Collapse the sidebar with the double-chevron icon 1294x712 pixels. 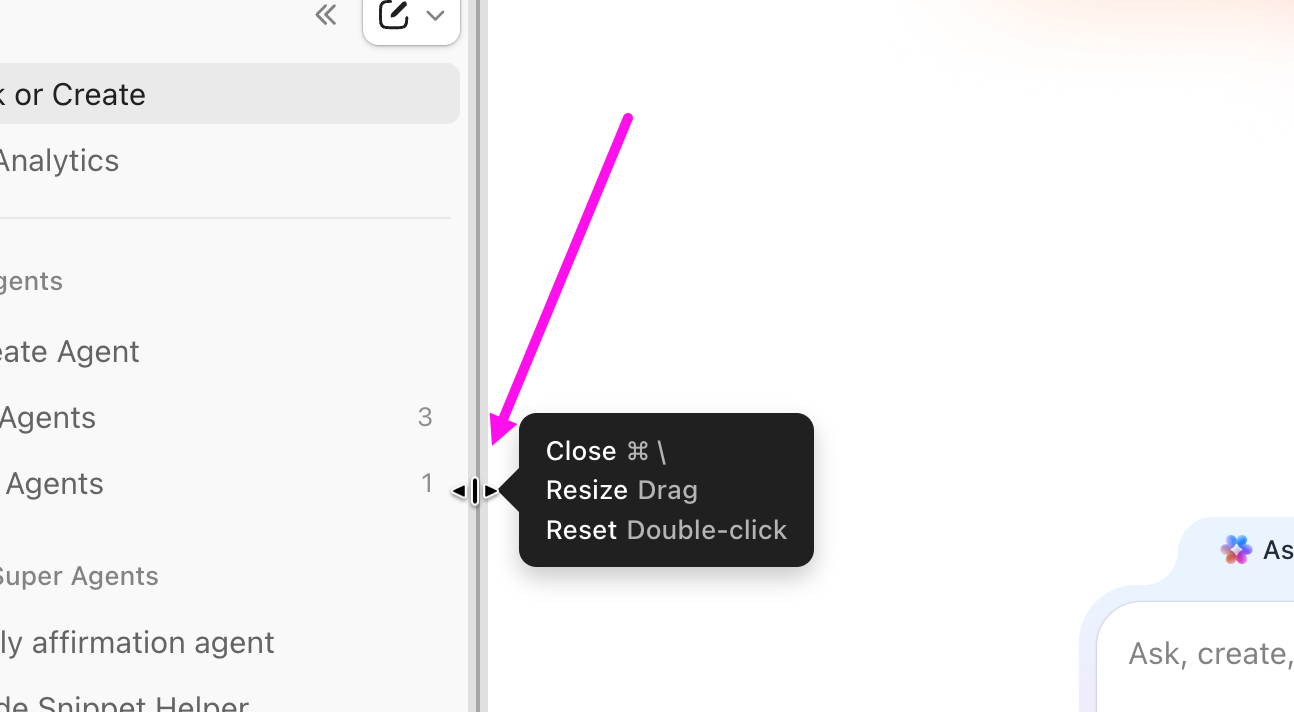325,14
